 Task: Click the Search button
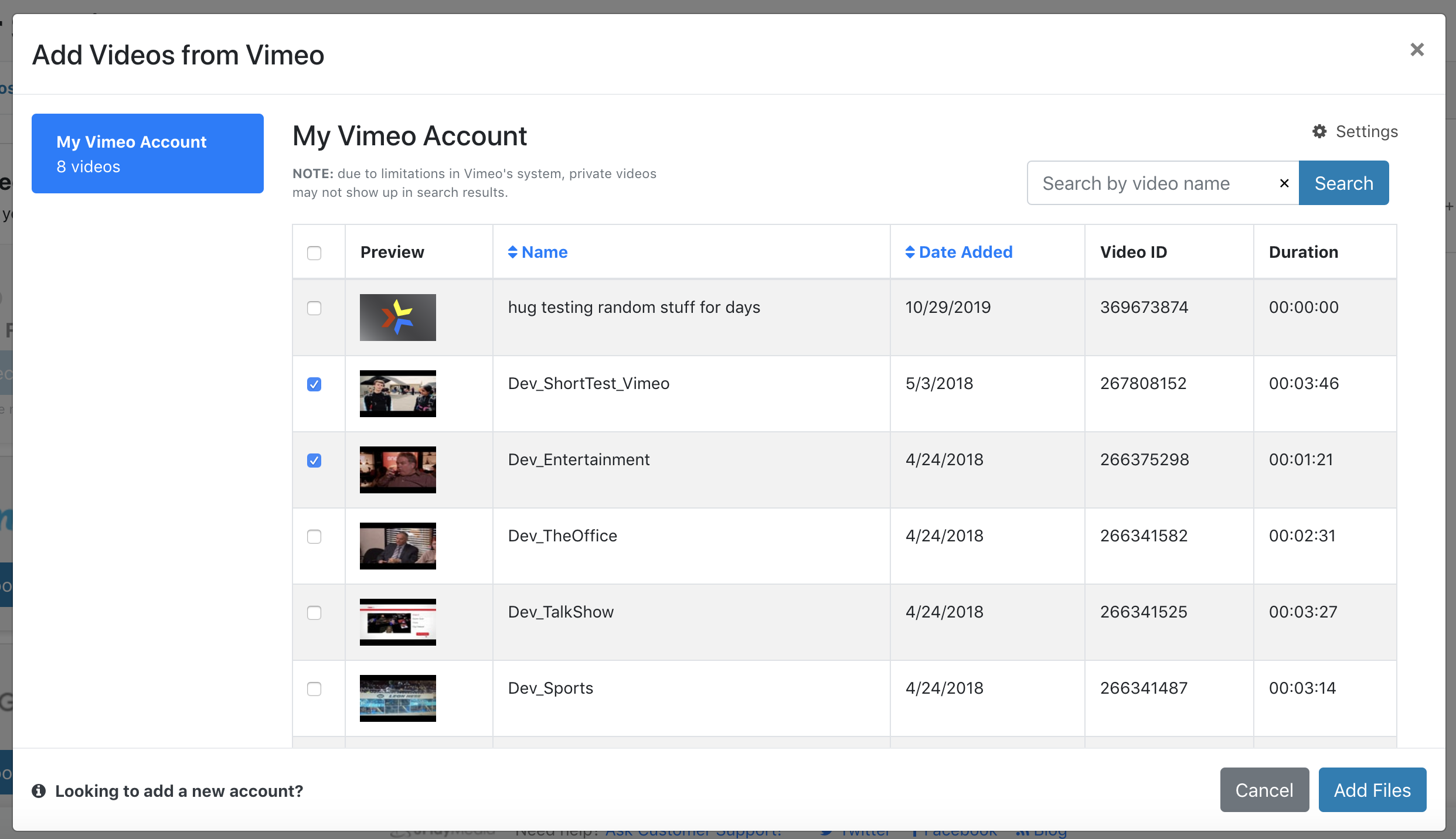[1343, 183]
